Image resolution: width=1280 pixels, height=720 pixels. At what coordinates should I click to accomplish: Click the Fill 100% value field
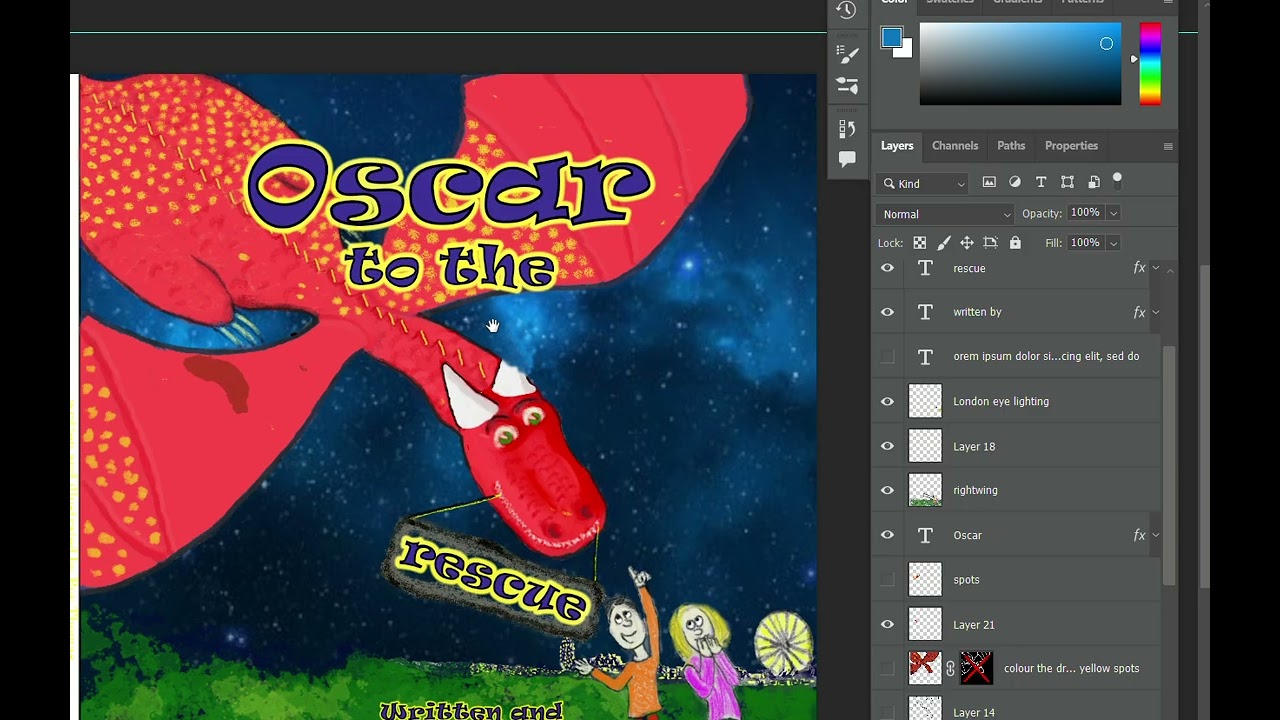(1085, 243)
